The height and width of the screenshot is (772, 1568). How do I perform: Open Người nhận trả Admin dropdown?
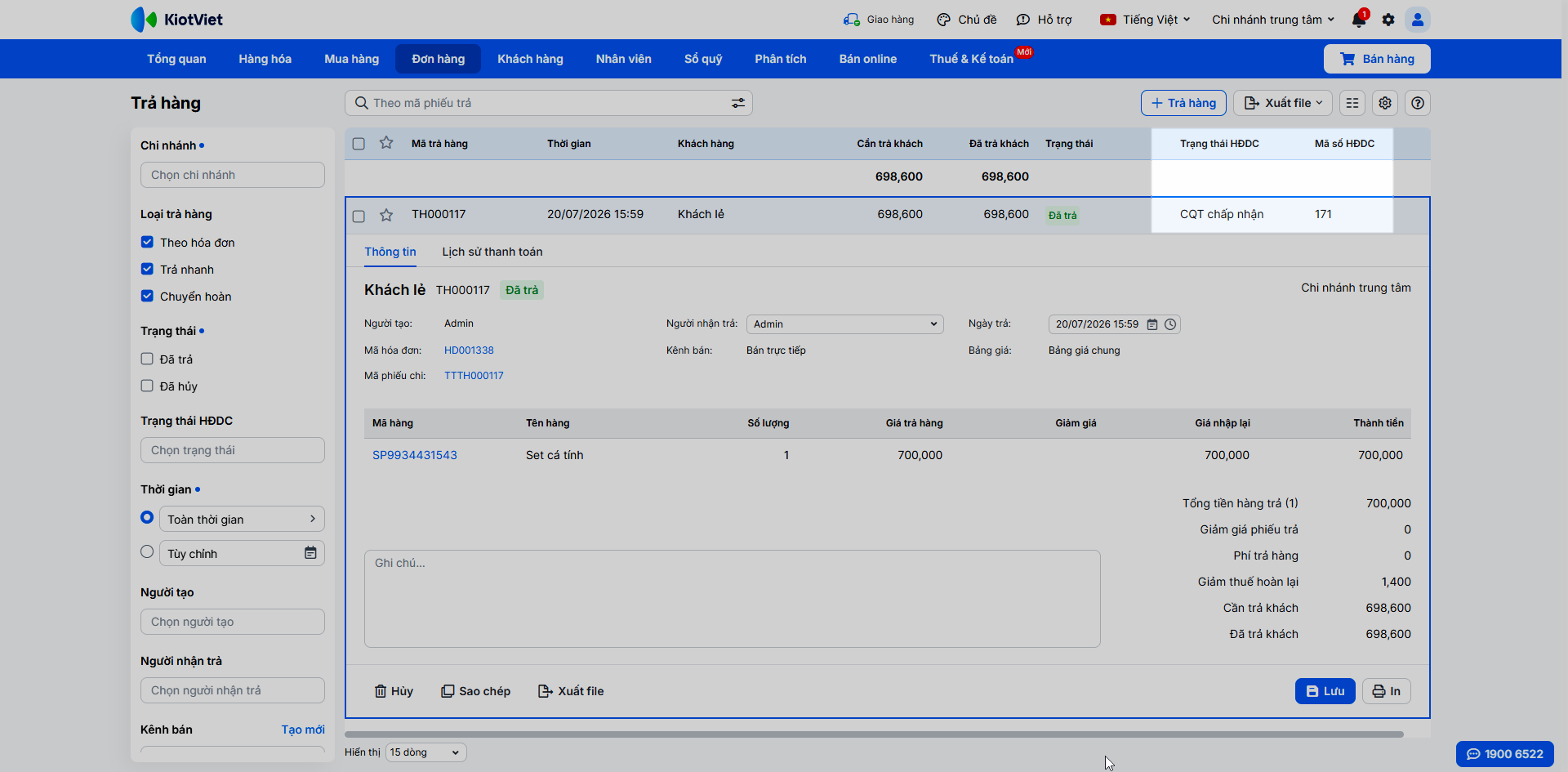point(845,324)
